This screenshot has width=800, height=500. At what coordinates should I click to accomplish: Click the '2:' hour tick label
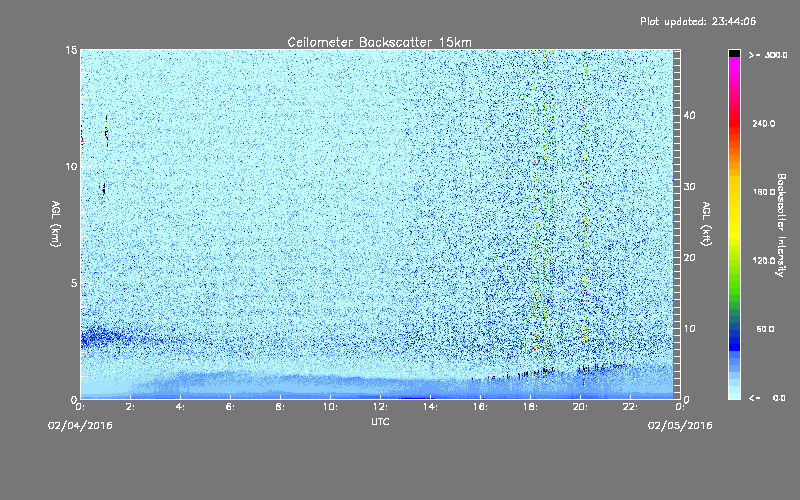coord(130,407)
